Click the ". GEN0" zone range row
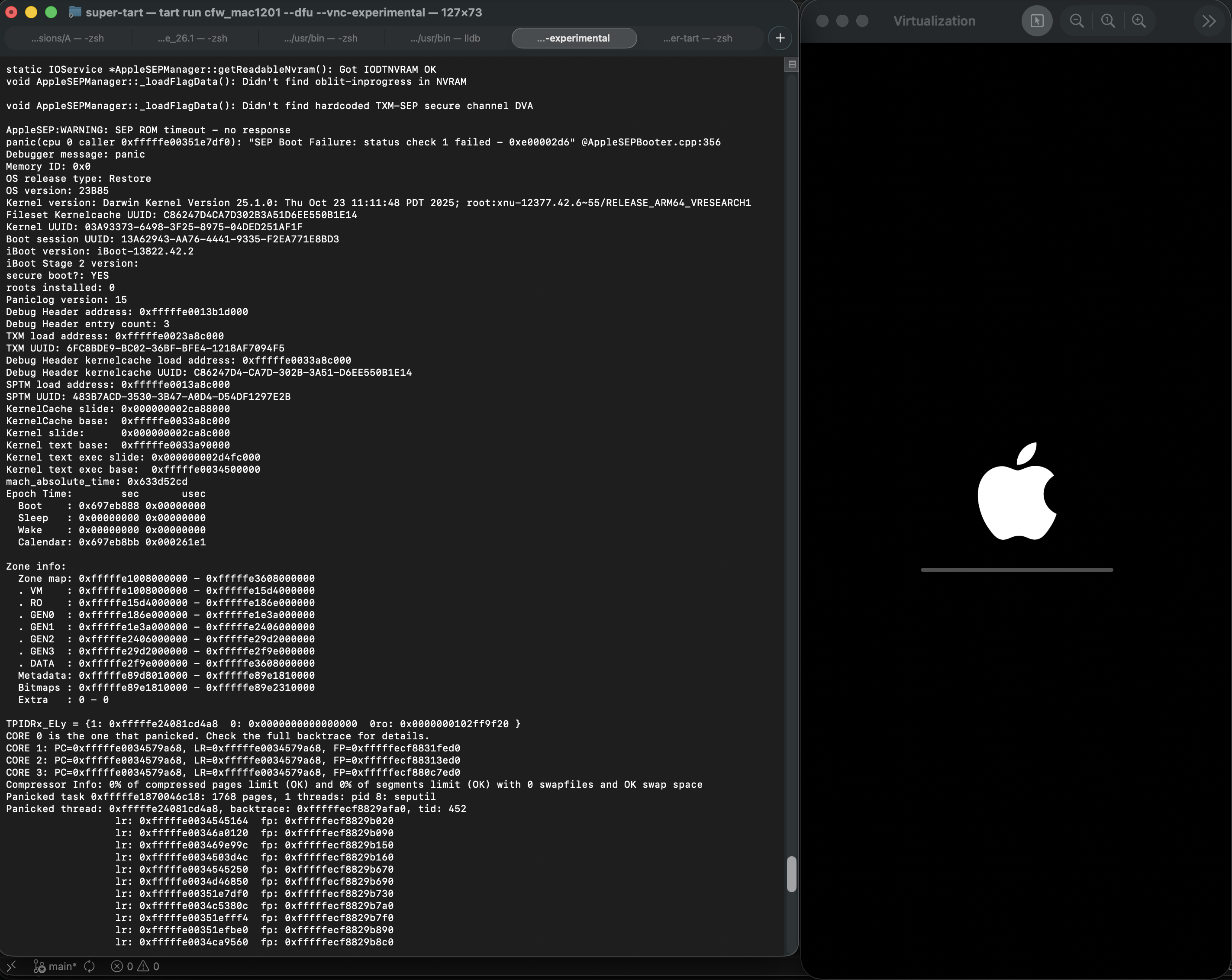Screen dimensions: 1232x980 (x=166, y=615)
